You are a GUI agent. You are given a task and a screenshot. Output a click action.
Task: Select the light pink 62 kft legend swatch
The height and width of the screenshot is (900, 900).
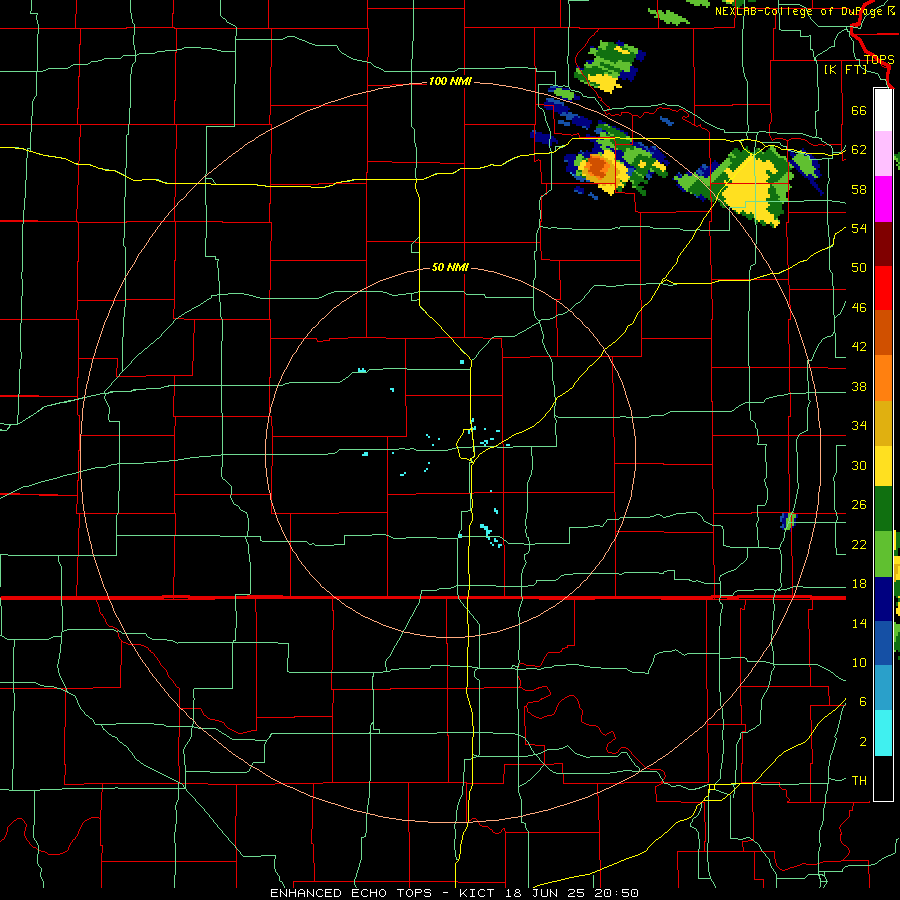pos(883,153)
